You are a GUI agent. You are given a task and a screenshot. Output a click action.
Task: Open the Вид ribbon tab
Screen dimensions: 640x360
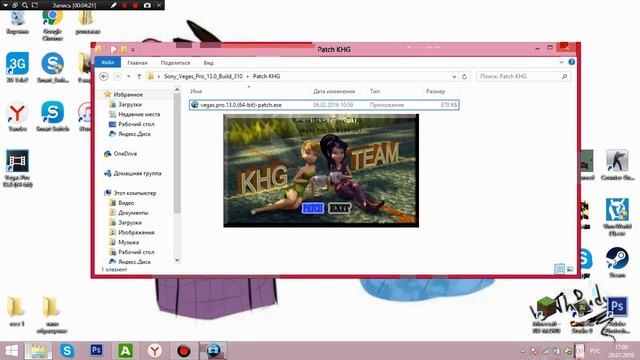click(209, 63)
